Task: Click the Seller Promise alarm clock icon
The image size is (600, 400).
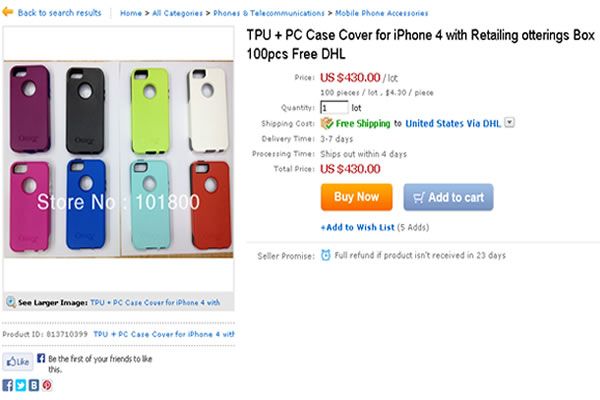Action: coord(325,255)
